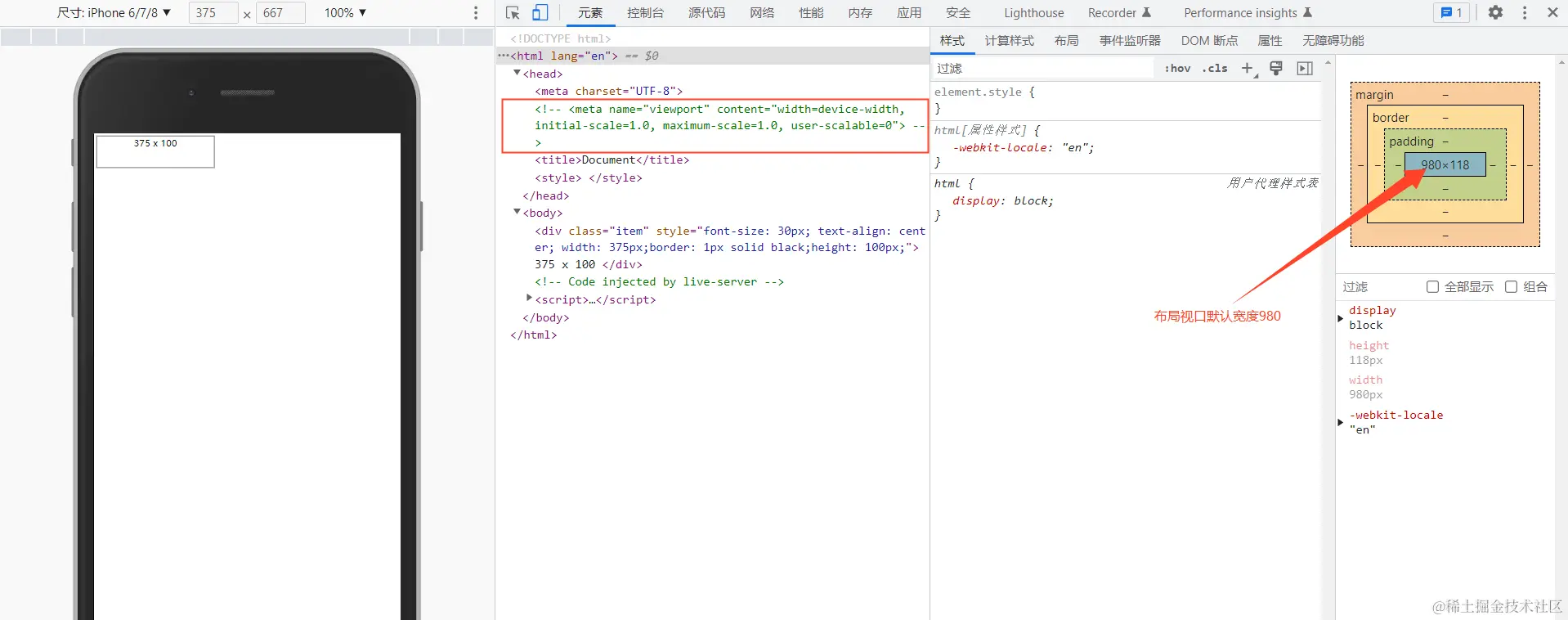Open the DOM 断点 sub-tab
Viewport: 1568px width, 620px height.
1209,41
